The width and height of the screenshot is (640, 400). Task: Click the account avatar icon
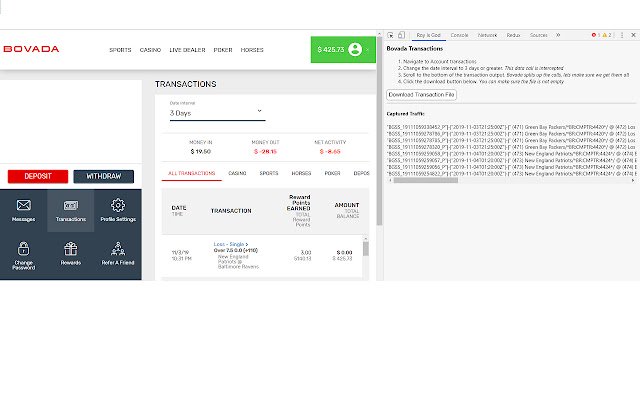click(x=355, y=49)
